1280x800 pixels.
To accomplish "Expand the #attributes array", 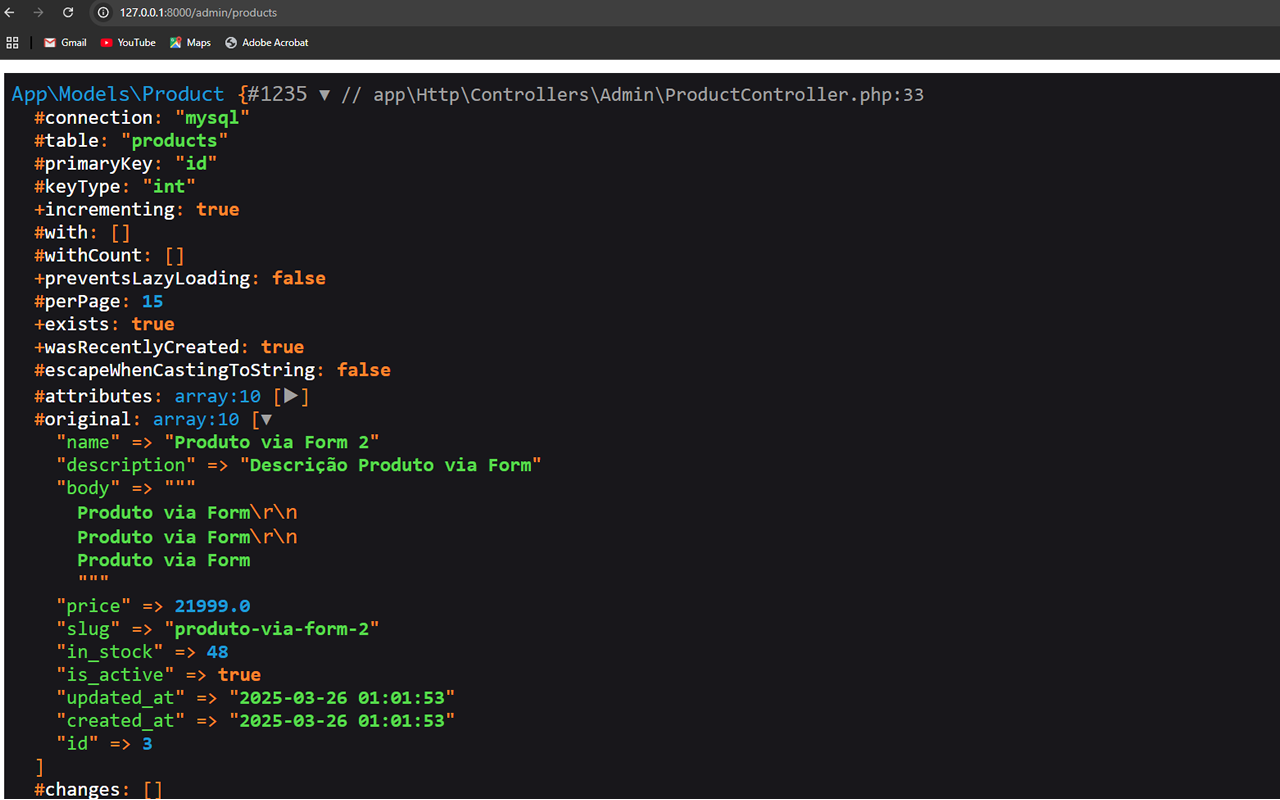I will pyautogui.click(x=291, y=396).
